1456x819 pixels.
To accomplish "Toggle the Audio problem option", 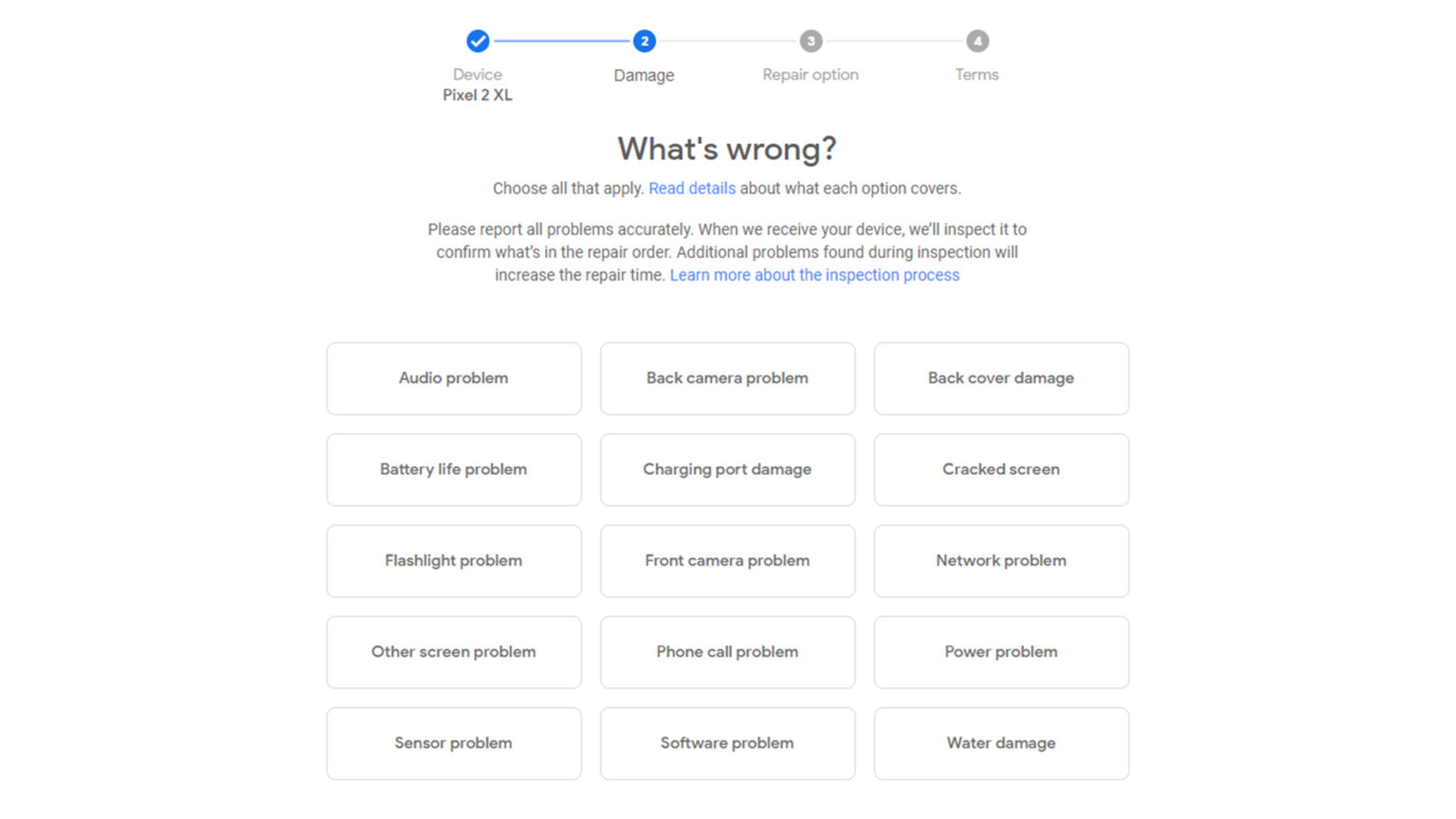I will [x=453, y=378].
